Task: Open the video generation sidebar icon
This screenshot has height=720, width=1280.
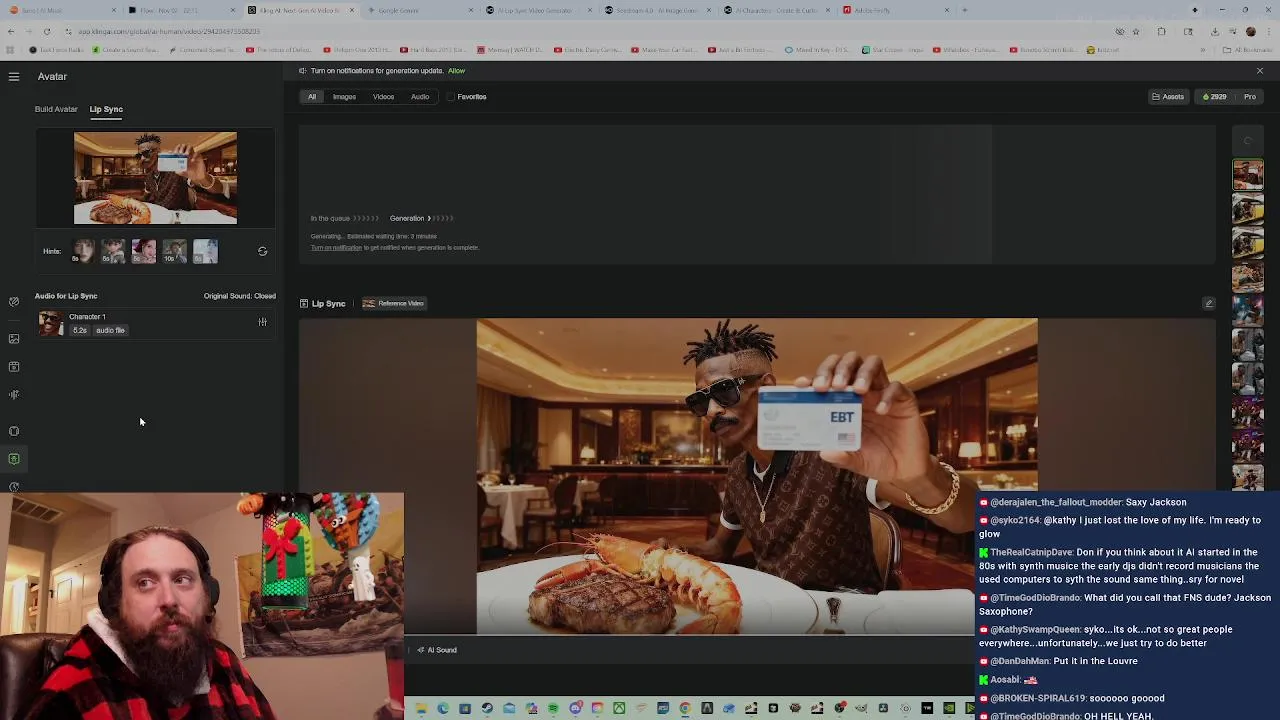Action: [x=14, y=366]
